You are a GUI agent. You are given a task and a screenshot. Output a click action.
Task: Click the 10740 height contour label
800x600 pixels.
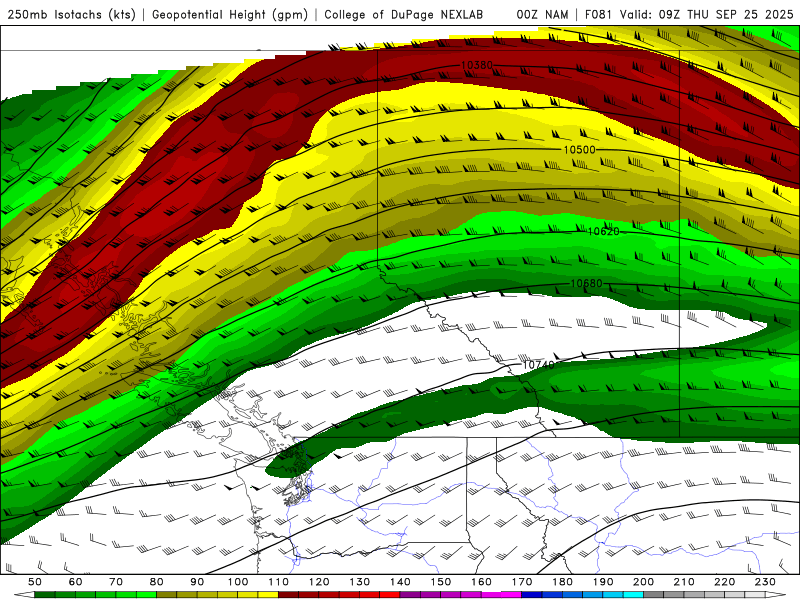pyautogui.click(x=538, y=365)
